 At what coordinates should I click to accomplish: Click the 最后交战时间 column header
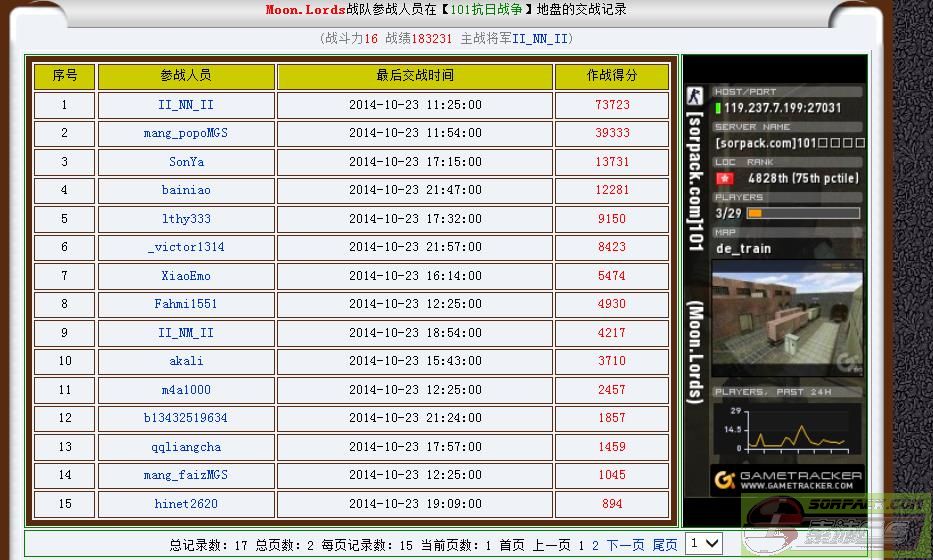click(x=415, y=76)
